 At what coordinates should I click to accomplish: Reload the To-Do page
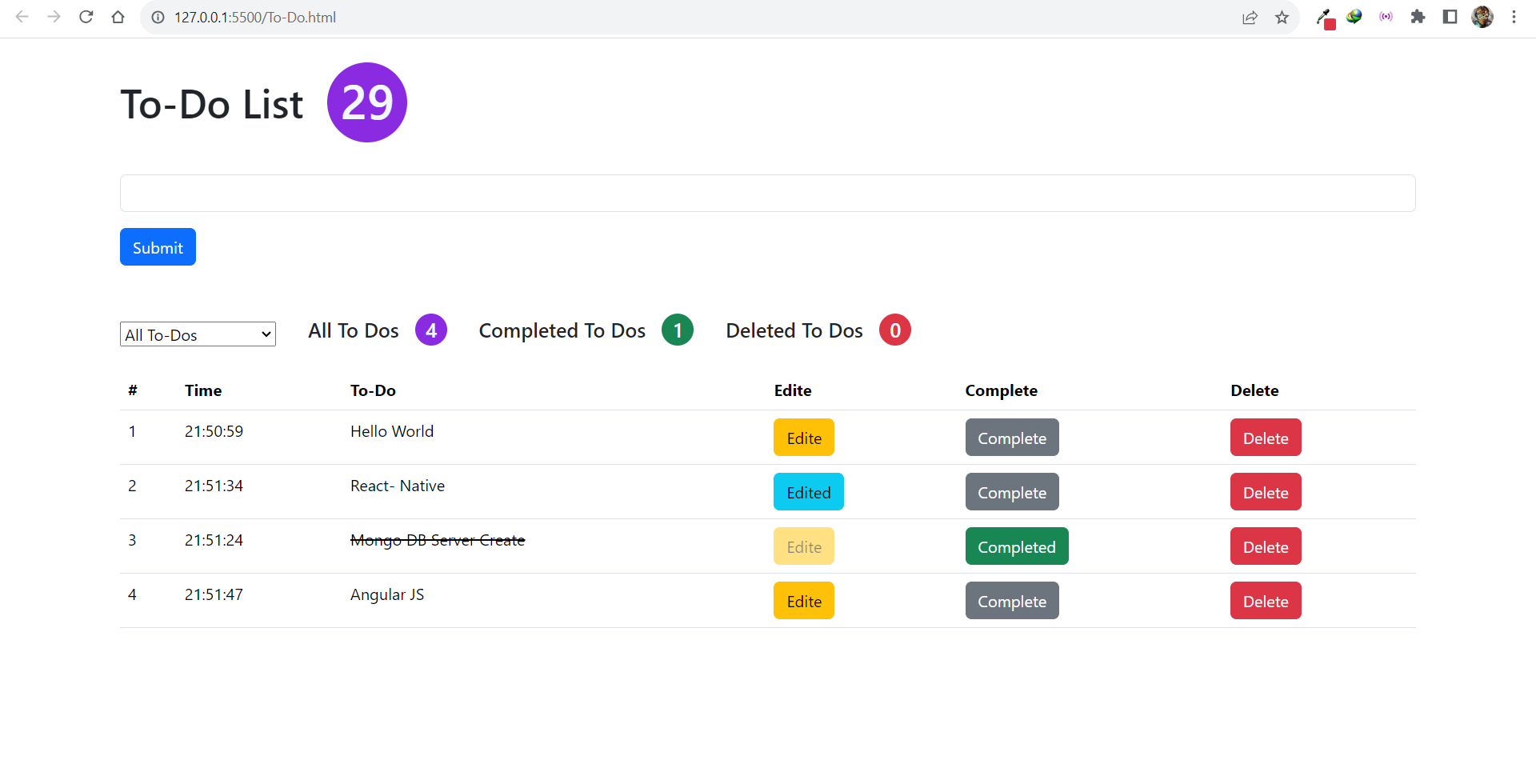pos(86,17)
